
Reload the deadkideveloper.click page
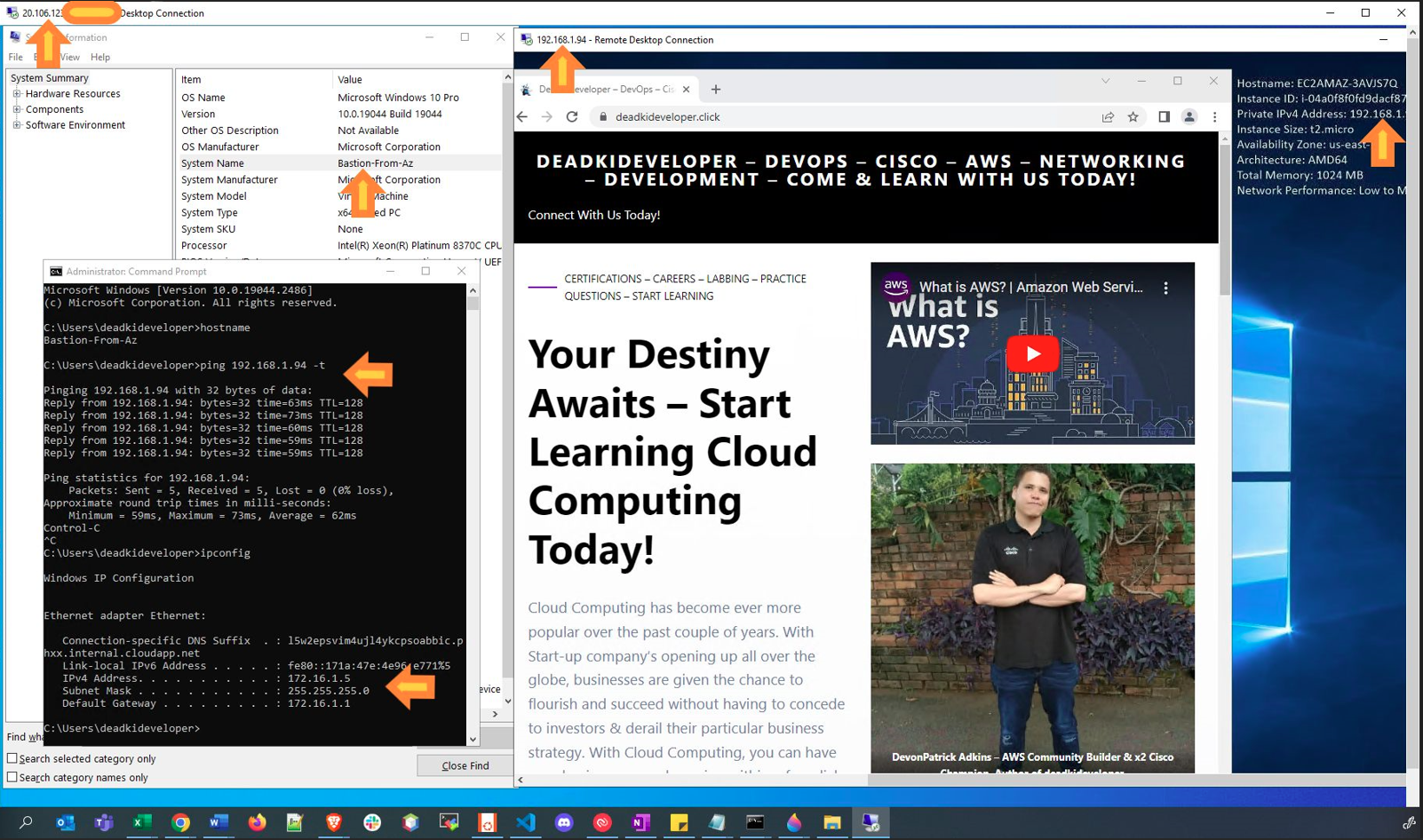pos(572,117)
